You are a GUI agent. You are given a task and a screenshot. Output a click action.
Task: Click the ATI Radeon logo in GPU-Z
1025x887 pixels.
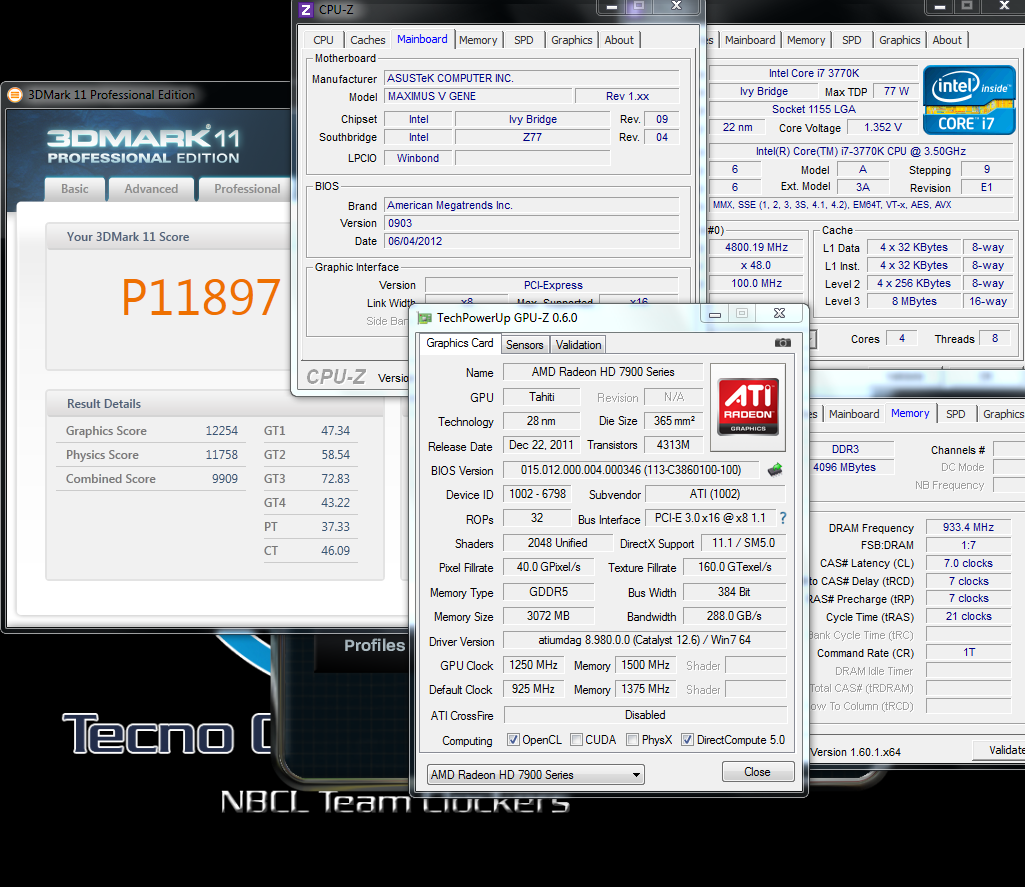pos(748,407)
